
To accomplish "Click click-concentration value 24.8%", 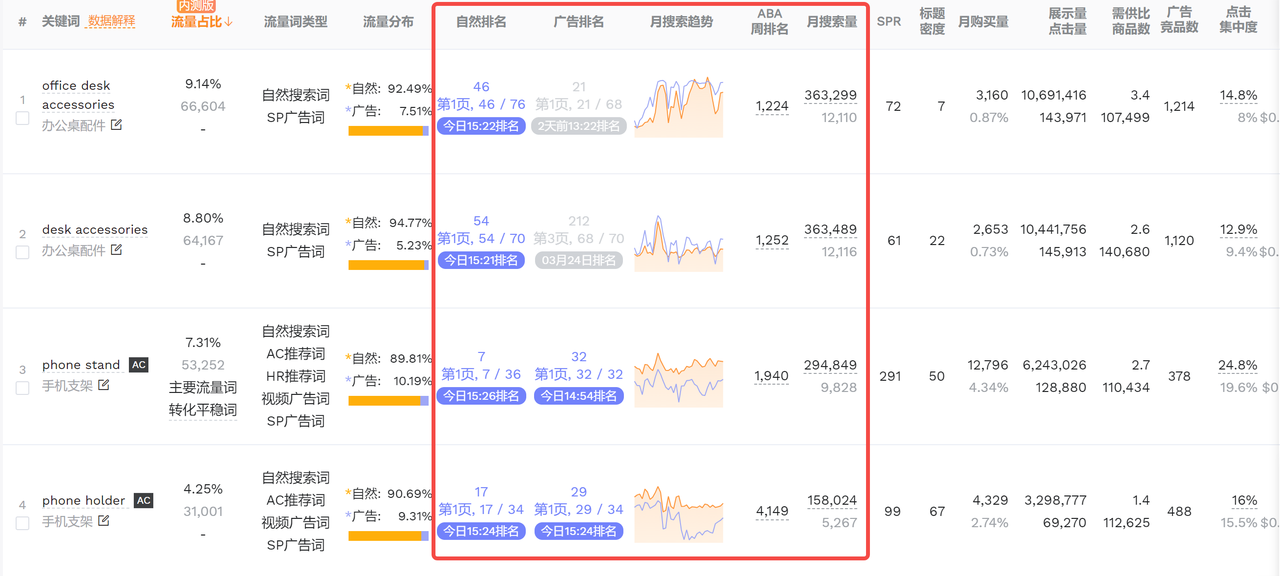I will pyautogui.click(x=1239, y=365).
